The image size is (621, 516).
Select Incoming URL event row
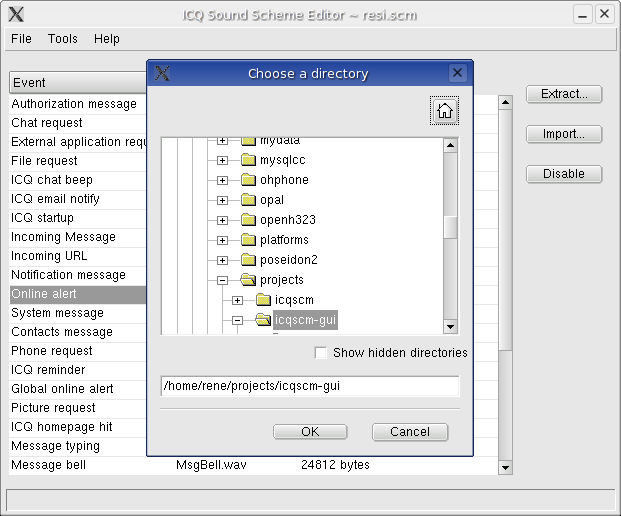(x=78, y=256)
